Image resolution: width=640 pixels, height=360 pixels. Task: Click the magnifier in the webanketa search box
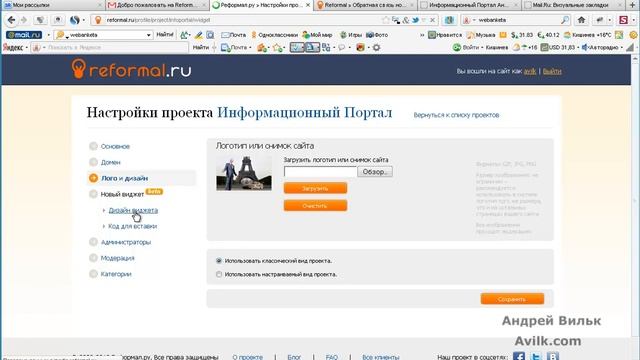pyautogui.click(x=565, y=20)
